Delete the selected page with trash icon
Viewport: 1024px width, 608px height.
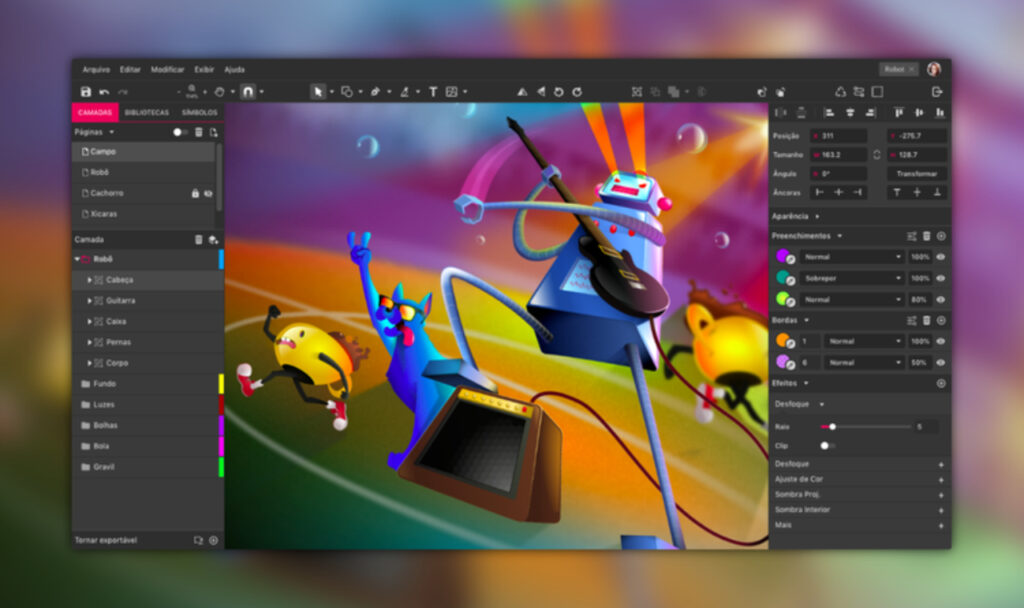click(199, 133)
